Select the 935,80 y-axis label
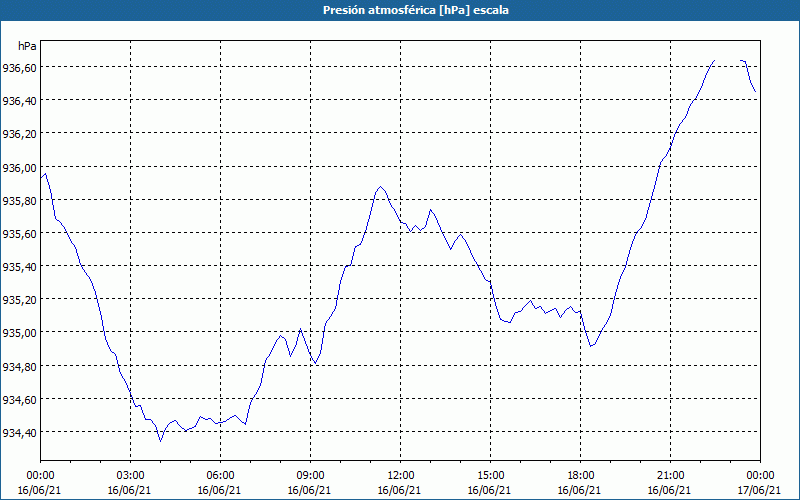 point(19,200)
